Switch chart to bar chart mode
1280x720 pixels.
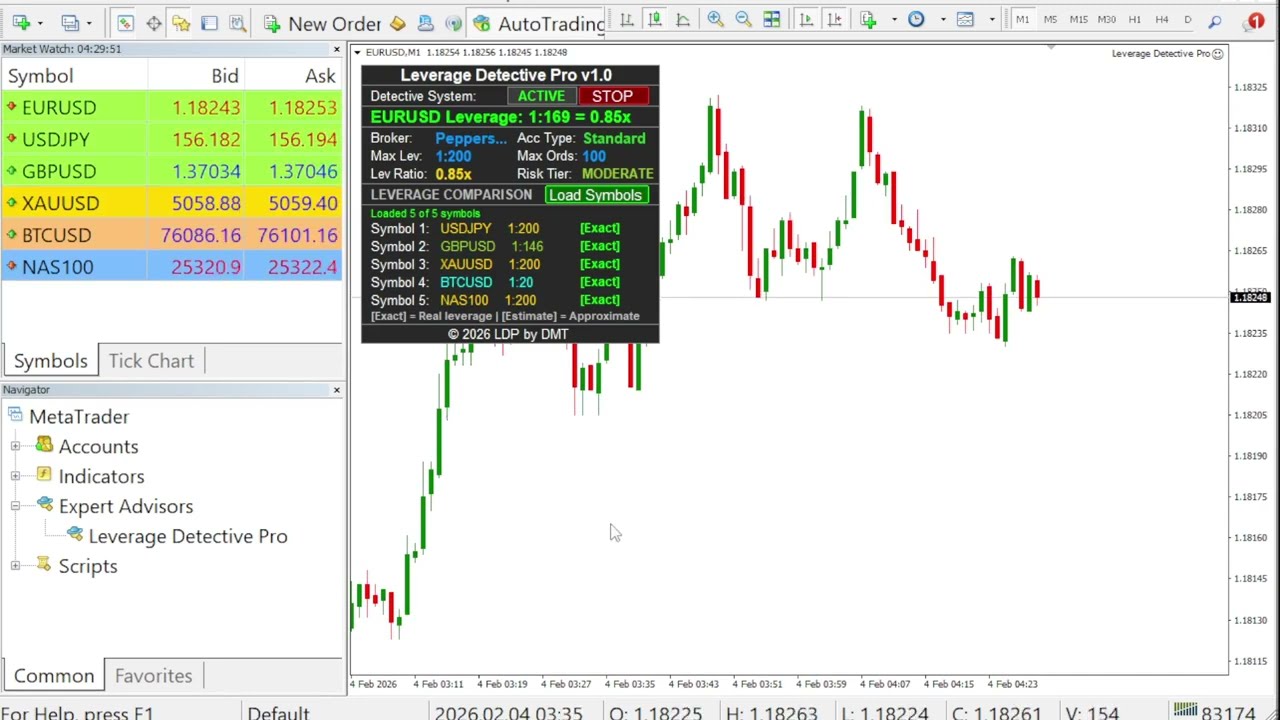click(626, 20)
